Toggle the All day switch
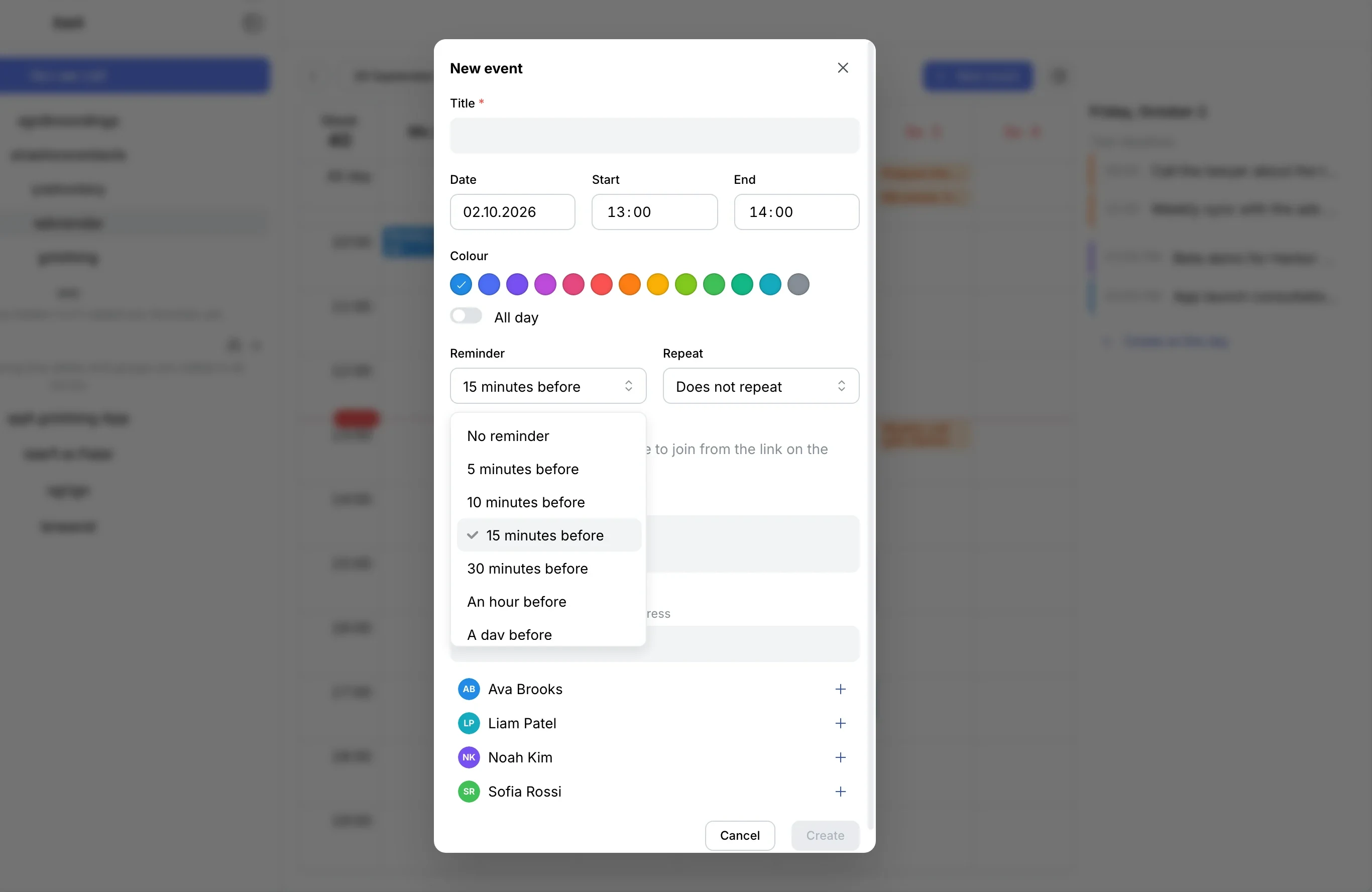This screenshot has height=892, width=1372. pos(466,316)
